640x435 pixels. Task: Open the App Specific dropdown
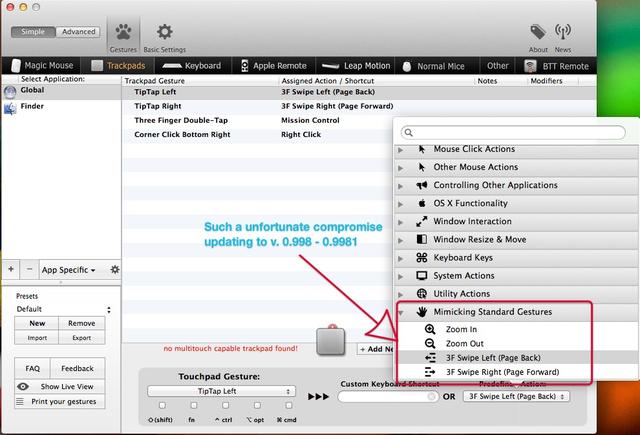[x=68, y=270]
